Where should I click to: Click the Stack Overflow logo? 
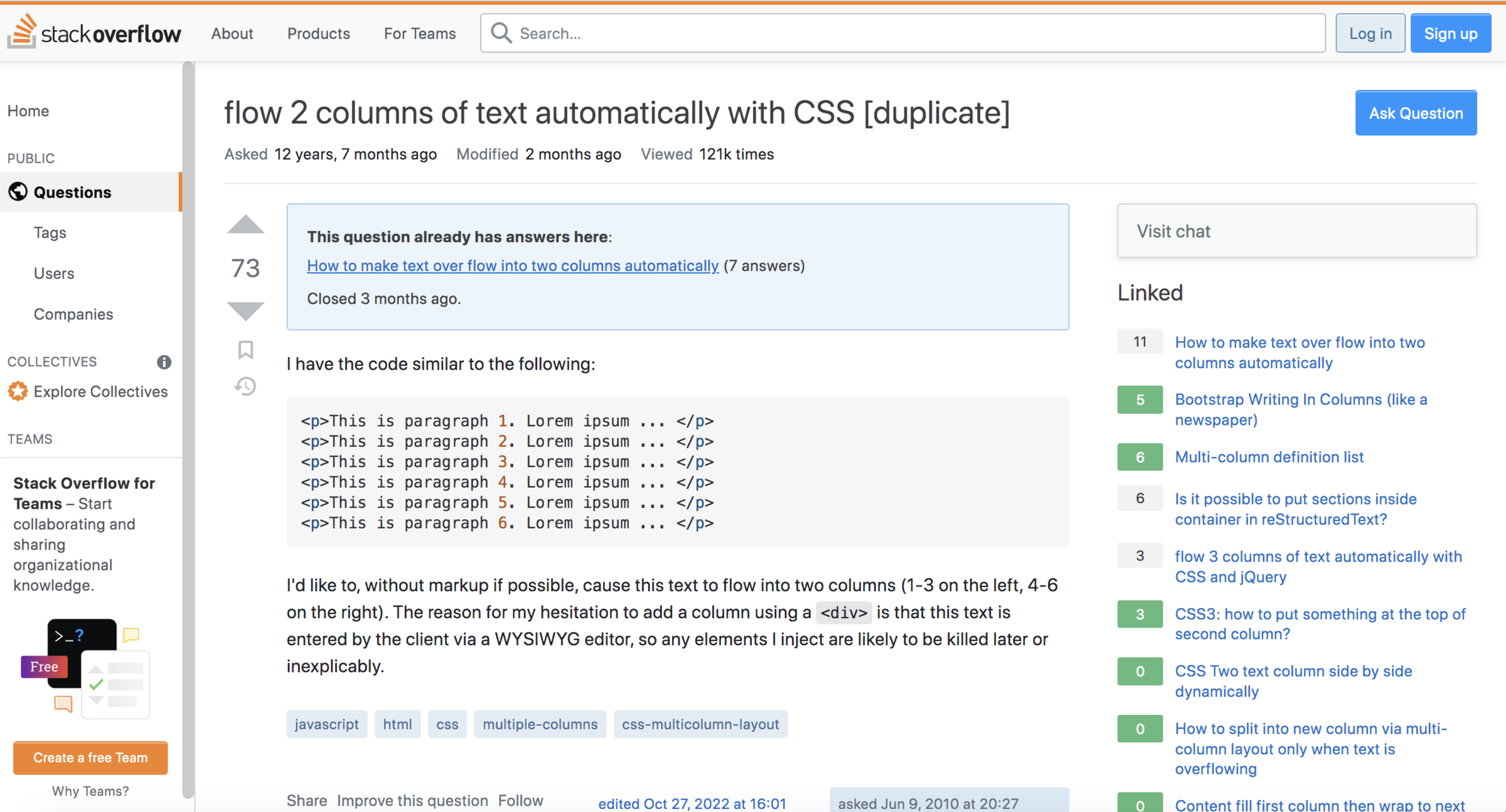pyautogui.click(x=94, y=33)
